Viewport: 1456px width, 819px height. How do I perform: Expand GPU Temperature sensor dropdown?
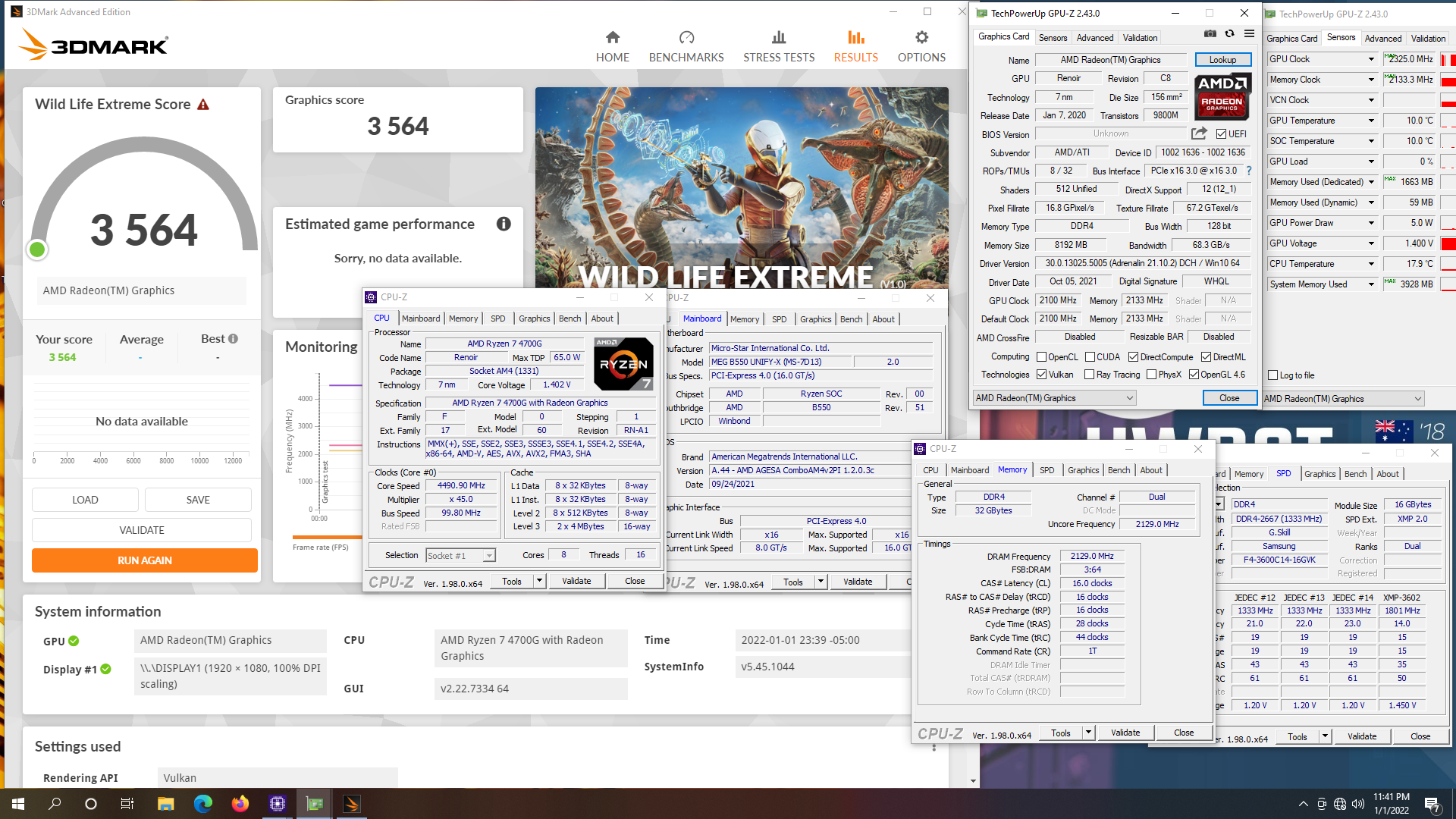1371,121
